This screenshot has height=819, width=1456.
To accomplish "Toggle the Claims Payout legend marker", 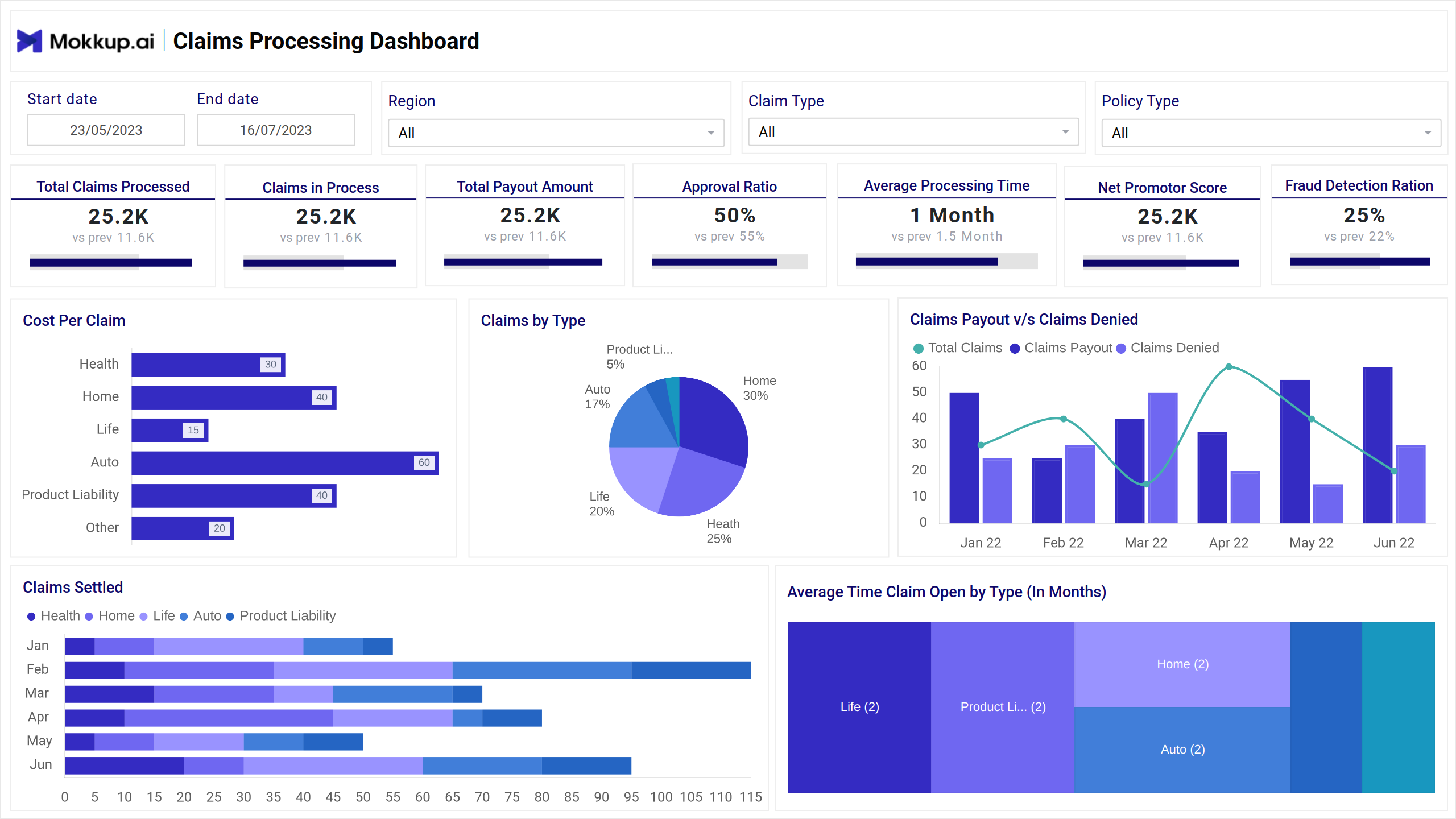I will coord(1015,349).
